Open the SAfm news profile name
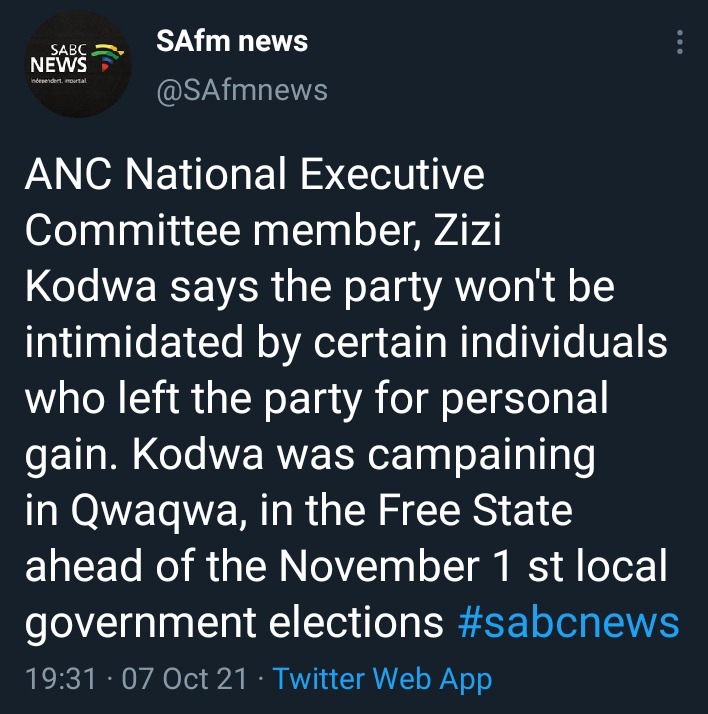This screenshot has height=714, width=708. coord(232,41)
